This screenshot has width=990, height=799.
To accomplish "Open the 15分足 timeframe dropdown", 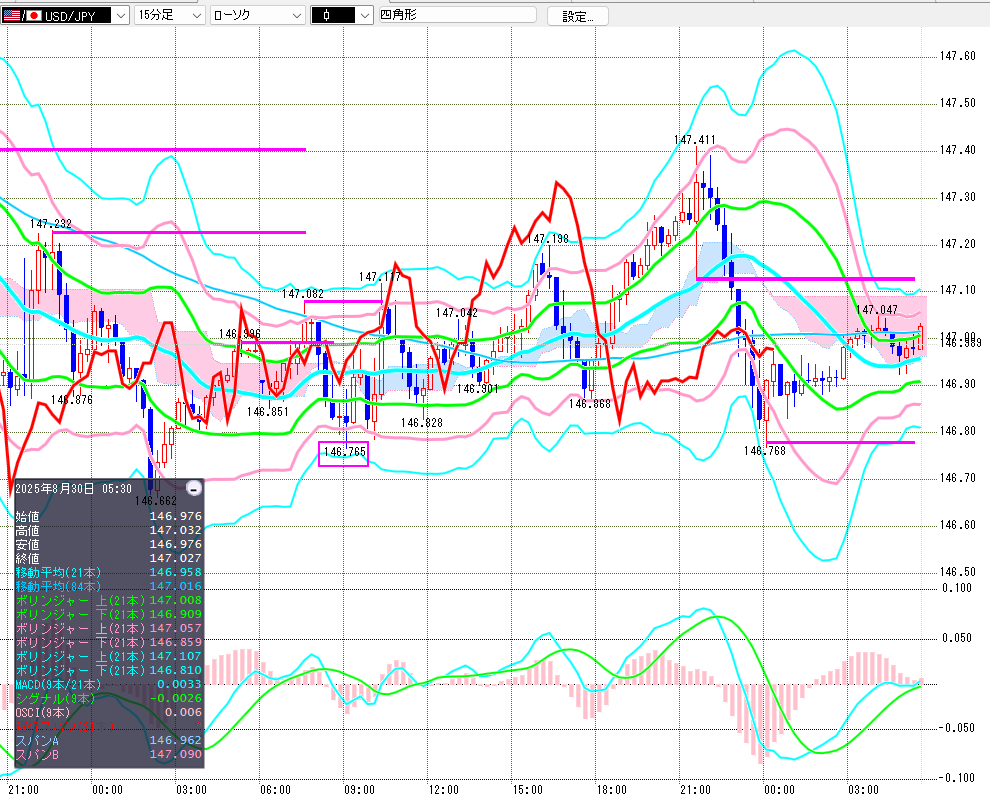I will click(x=170, y=15).
